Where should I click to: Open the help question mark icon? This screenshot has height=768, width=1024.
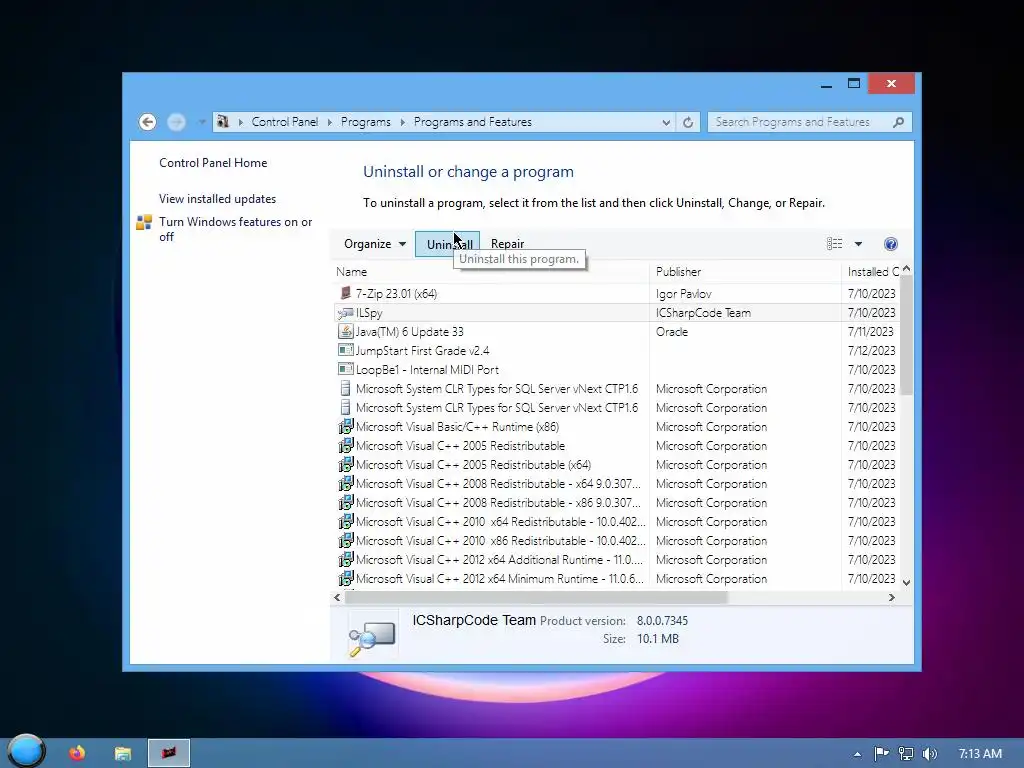click(x=891, y=244)
